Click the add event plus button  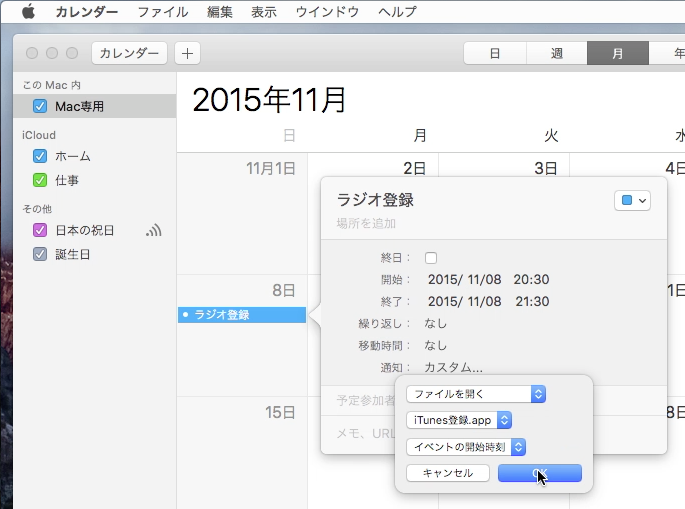pyautogui.click(x=187, y=53)
